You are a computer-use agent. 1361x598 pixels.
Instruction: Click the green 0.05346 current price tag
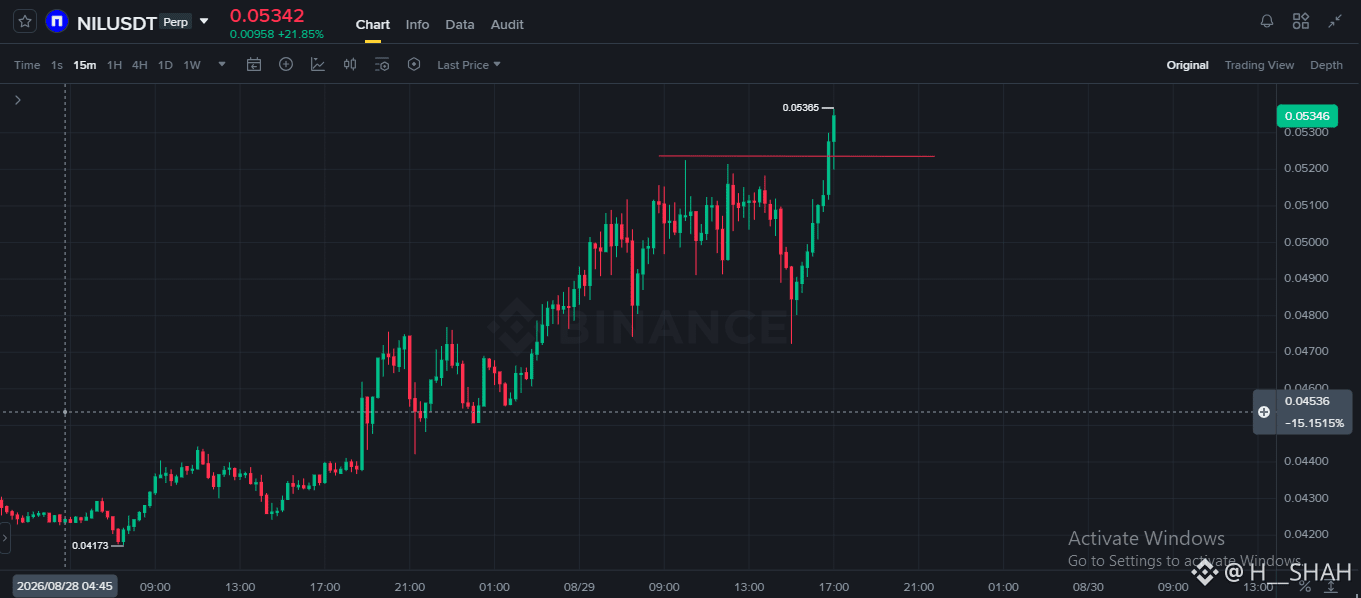pyautogui.click(x=1305, y=116)
